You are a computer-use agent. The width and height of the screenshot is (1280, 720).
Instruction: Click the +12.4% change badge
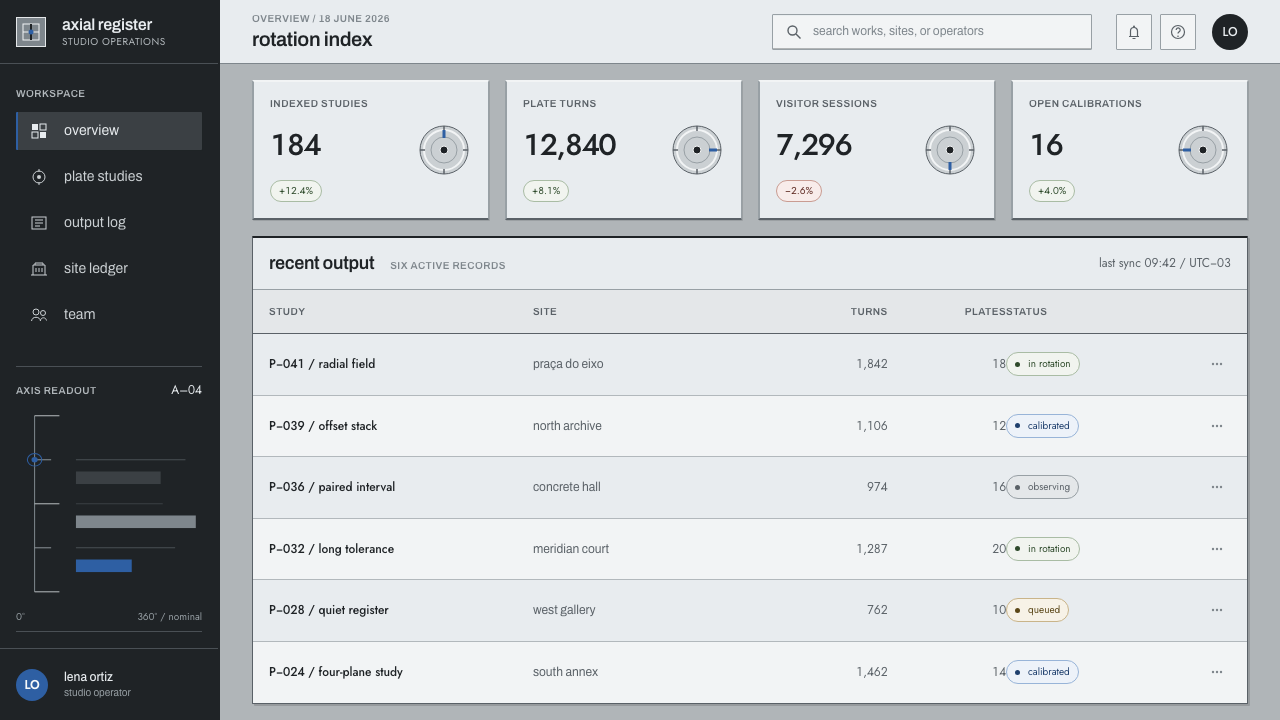296,191
